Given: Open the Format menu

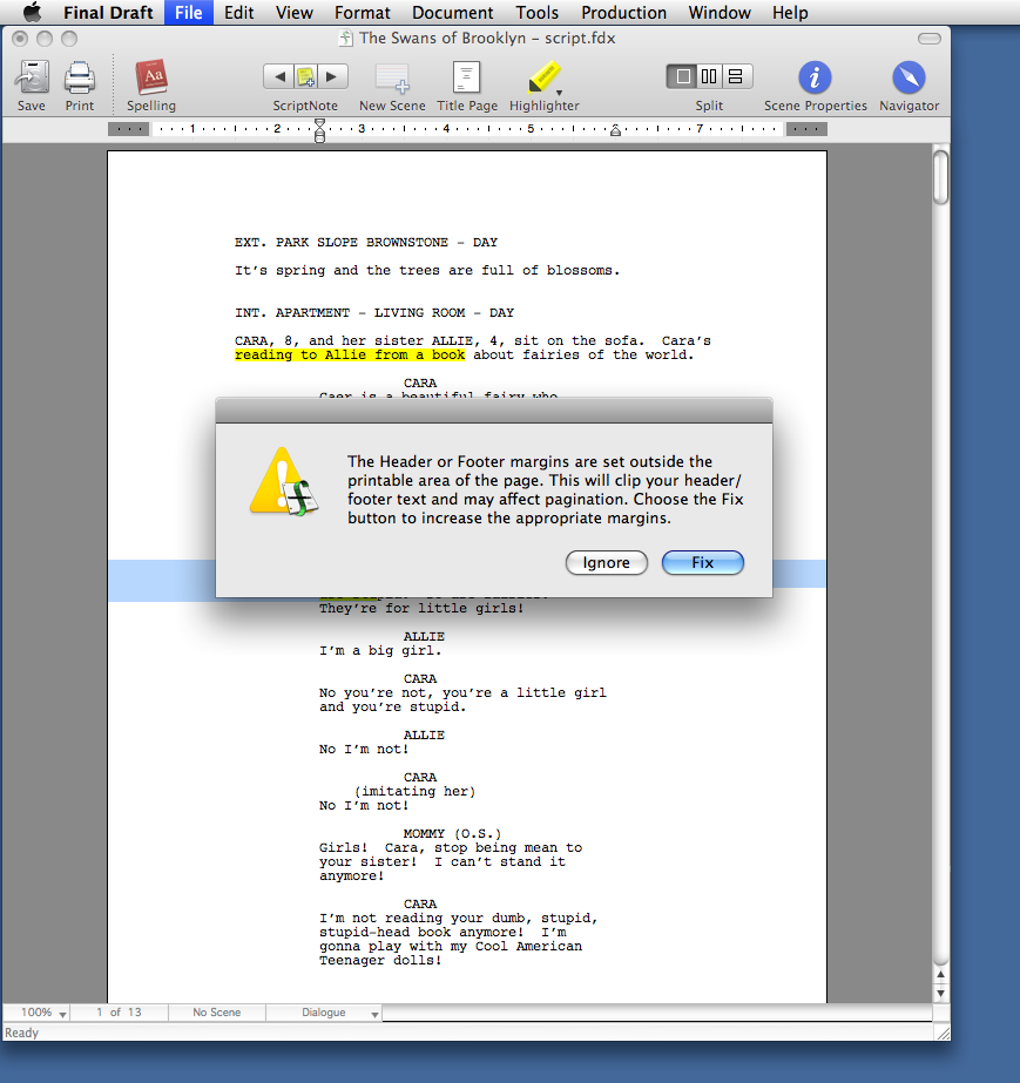Looking at the screenshot, I should coord(363,12).
